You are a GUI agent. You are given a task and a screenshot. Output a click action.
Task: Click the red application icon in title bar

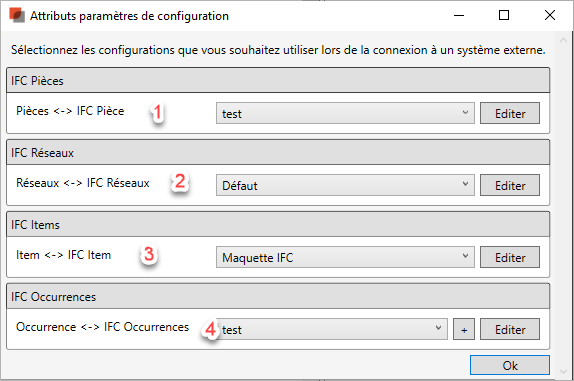point(17,16)
